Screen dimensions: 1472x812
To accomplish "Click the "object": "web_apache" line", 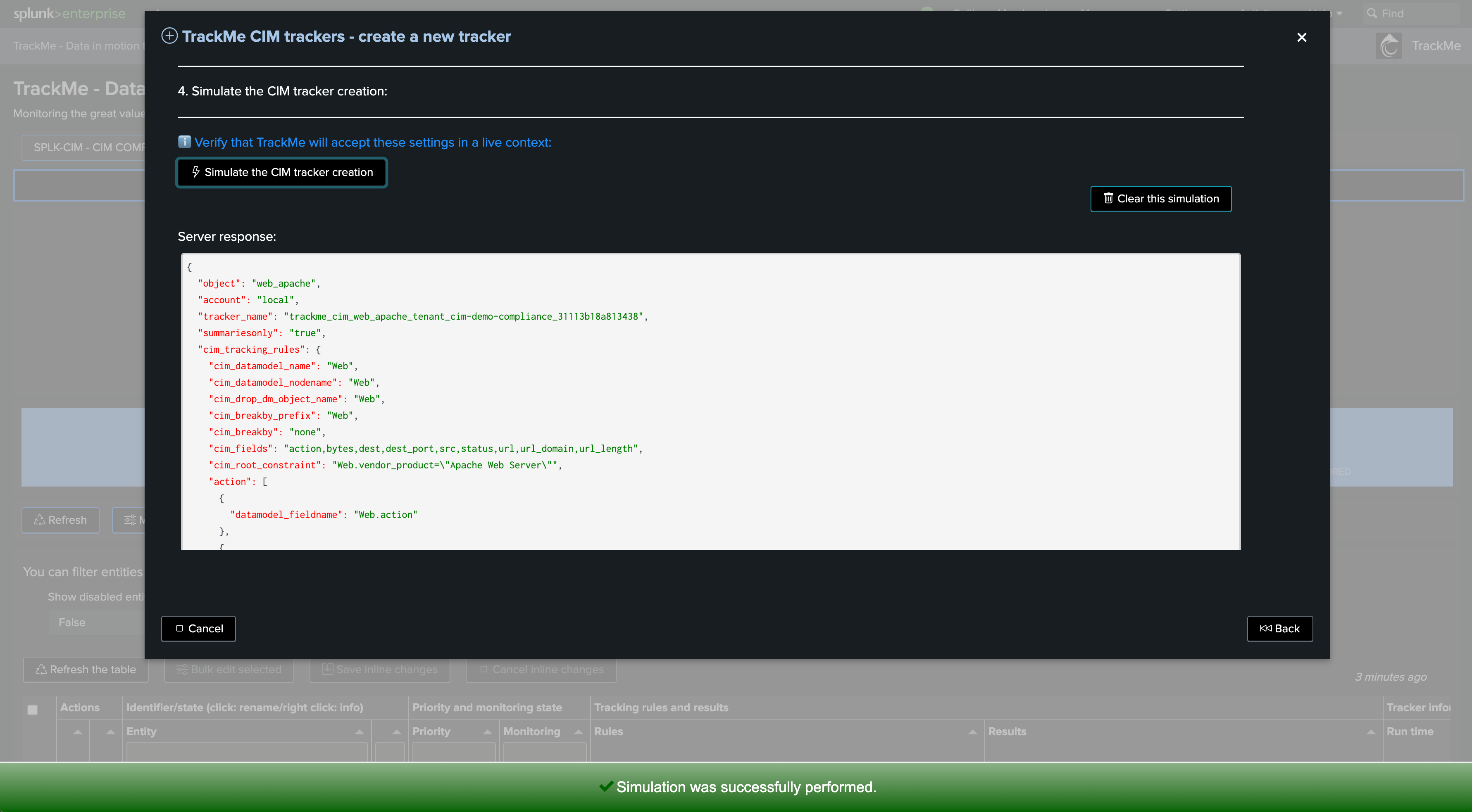I will pyautogui.click(x=259, y=283).
